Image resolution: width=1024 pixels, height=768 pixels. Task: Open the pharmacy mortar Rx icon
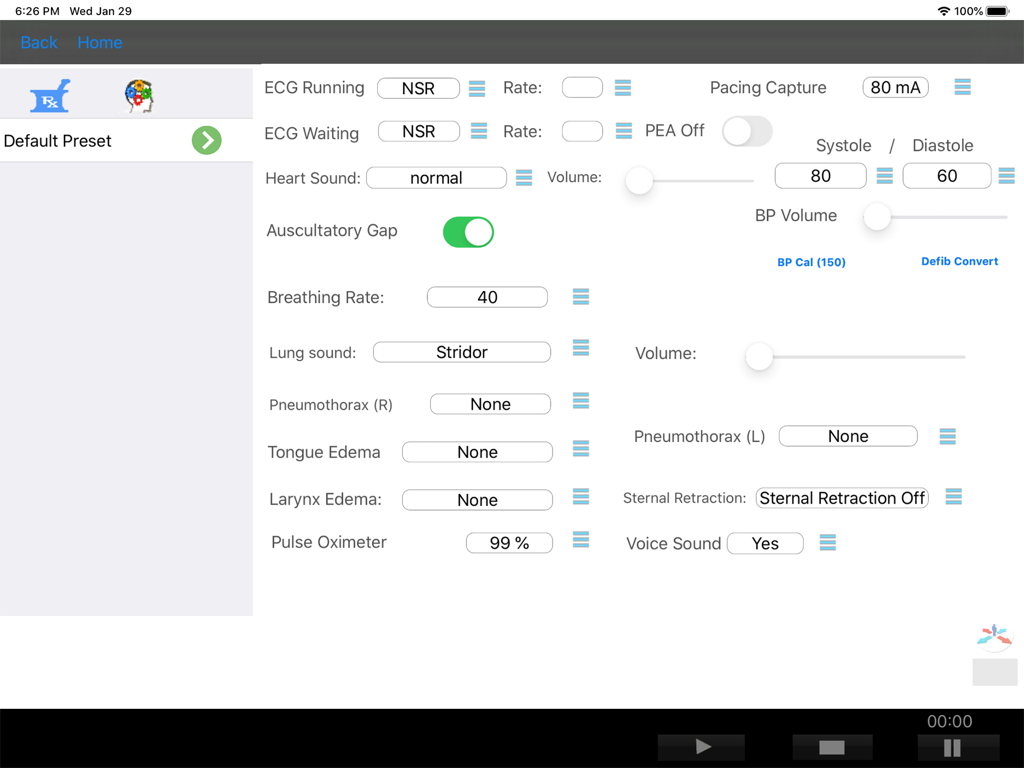click(x=50, y=96)
